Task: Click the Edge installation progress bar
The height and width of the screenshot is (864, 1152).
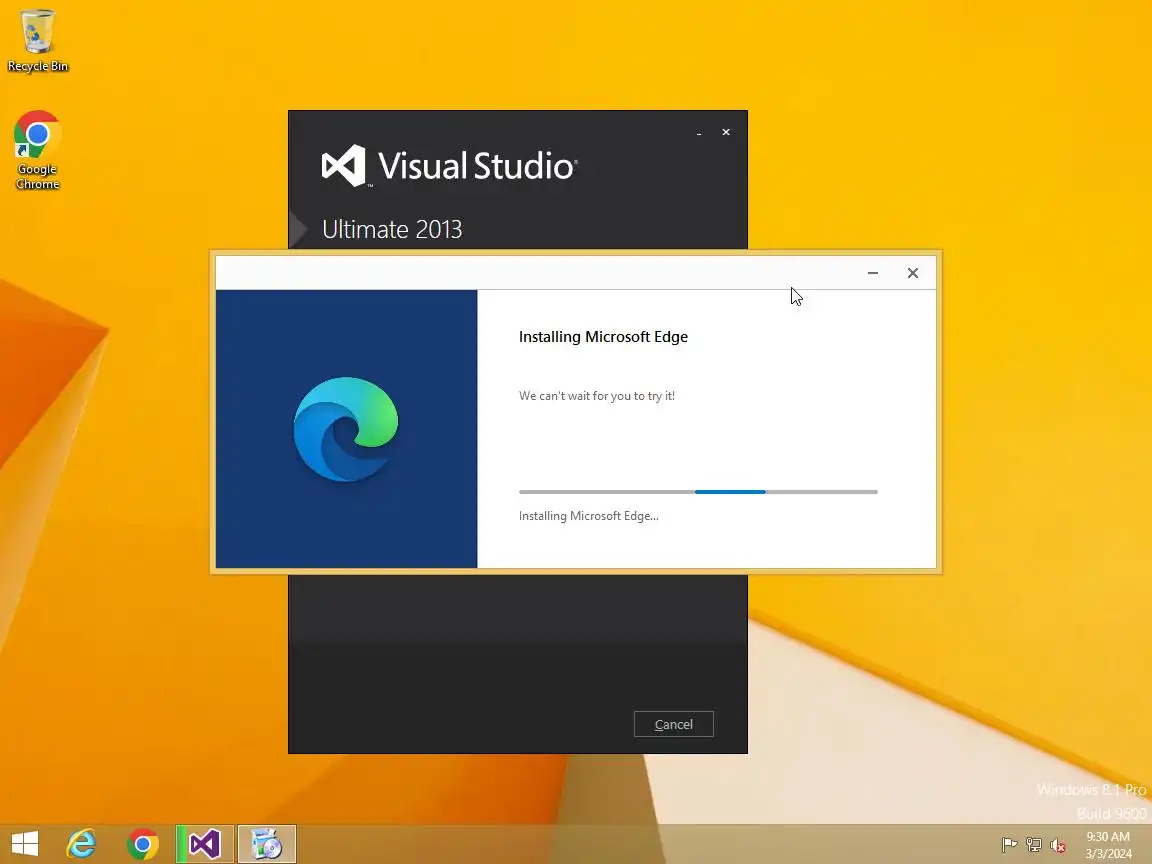Action: coord(698,492)
